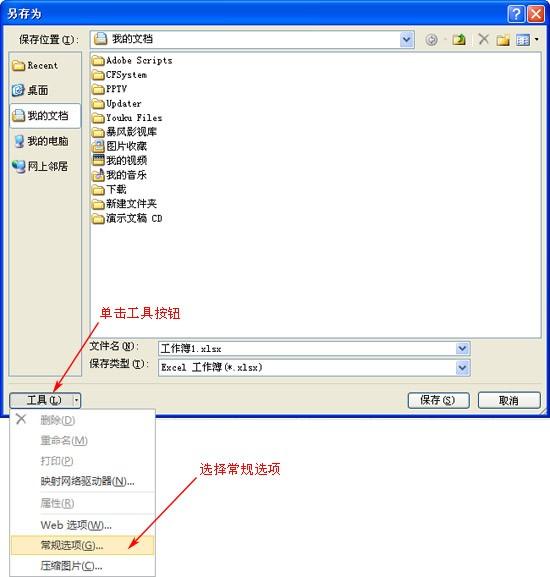Expand the 保存位置 location dropdown
The width and height of the screenshot is (550, 577).
click(407, 39)
